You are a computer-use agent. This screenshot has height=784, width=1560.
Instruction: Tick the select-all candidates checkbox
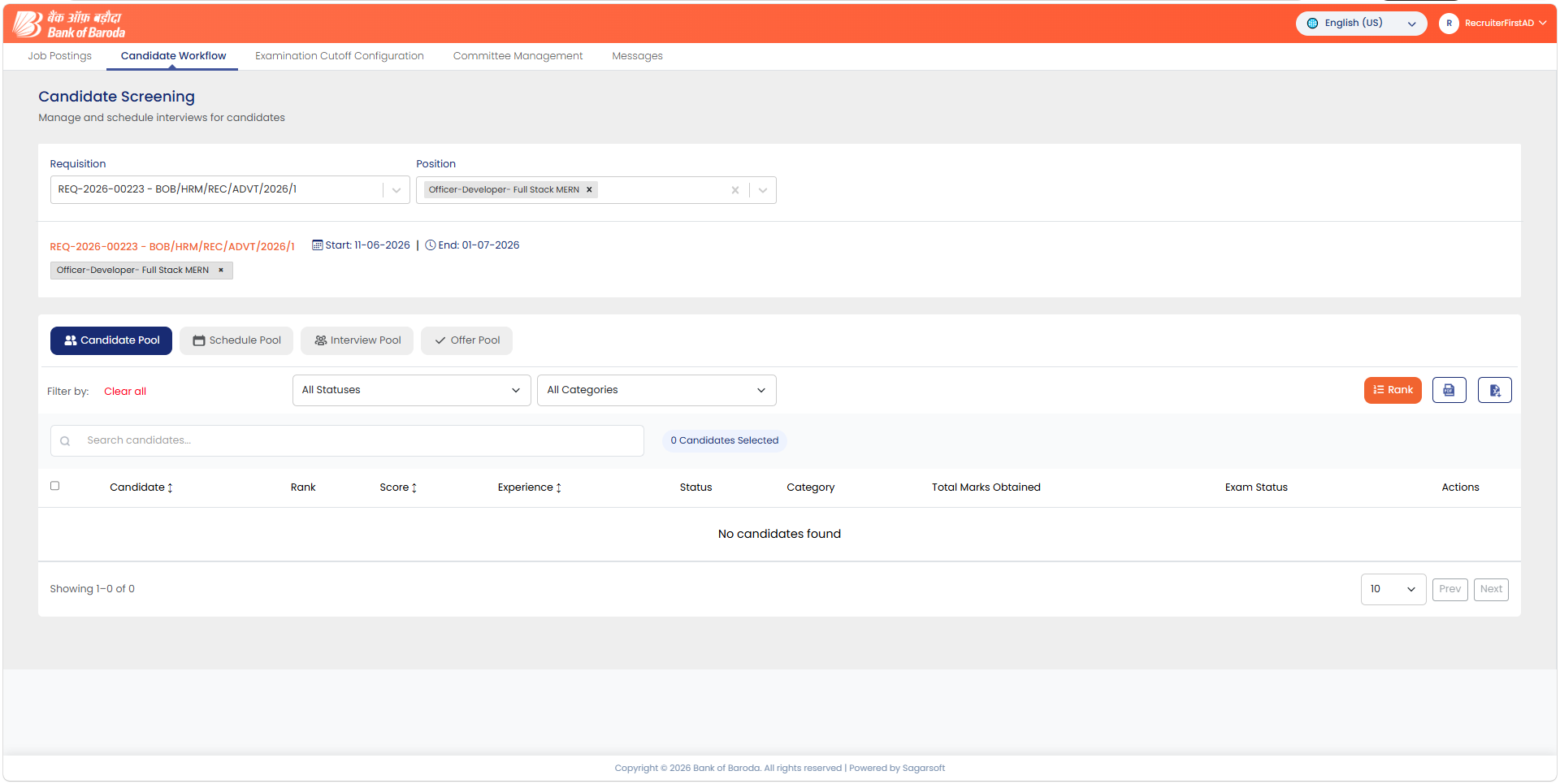(x=54, y=486)
